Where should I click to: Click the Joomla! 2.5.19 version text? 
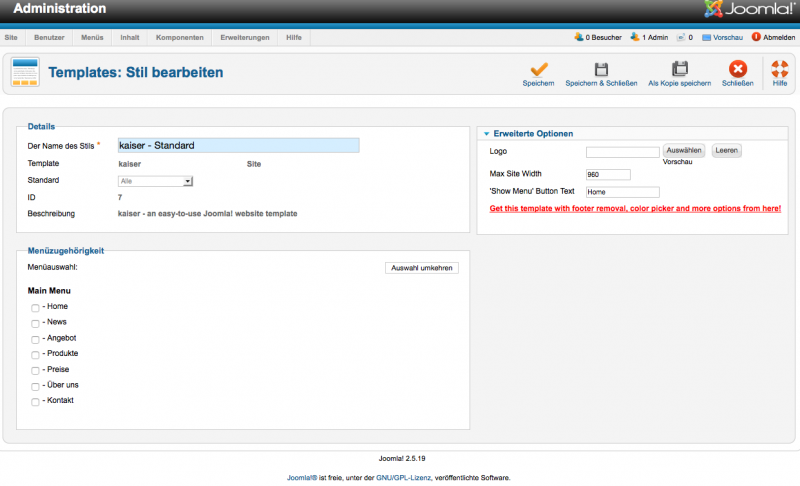coord(402,458)
